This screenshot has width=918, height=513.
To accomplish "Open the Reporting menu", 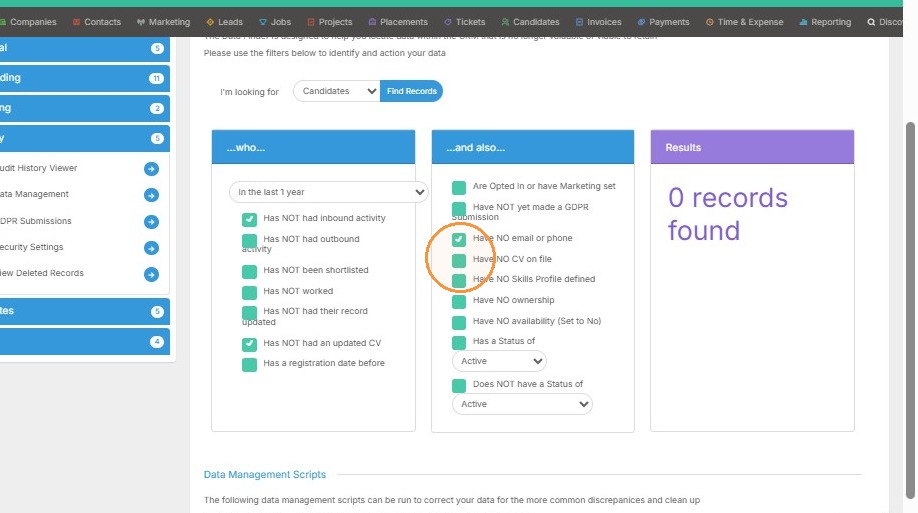I will 825,22.
